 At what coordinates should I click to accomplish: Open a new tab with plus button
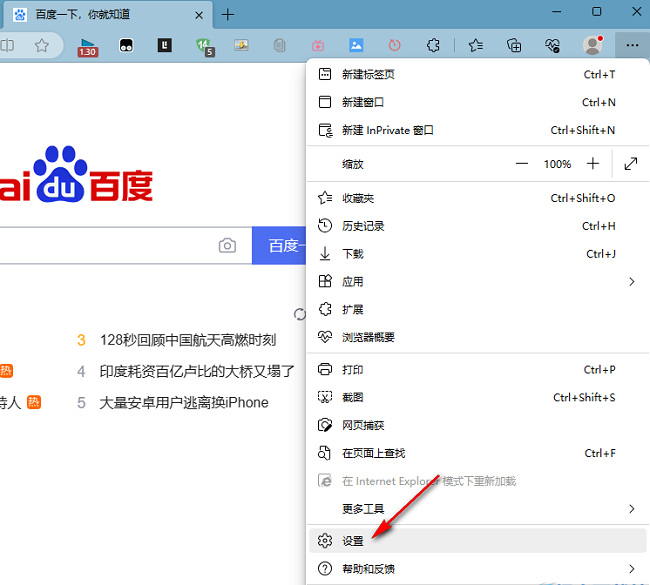228,15
